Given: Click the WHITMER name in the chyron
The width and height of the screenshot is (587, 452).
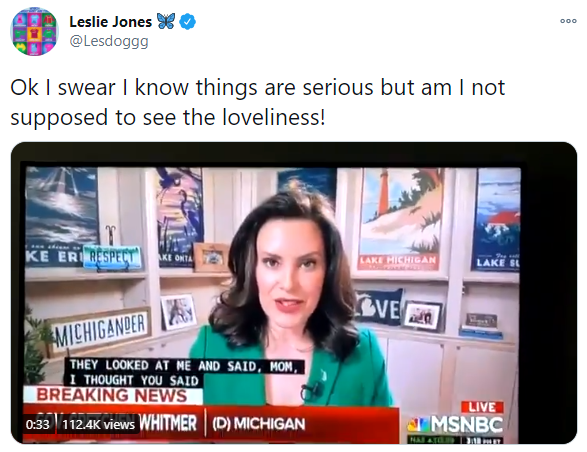Looking at the screenshot, I should click(x=168, y=423).
